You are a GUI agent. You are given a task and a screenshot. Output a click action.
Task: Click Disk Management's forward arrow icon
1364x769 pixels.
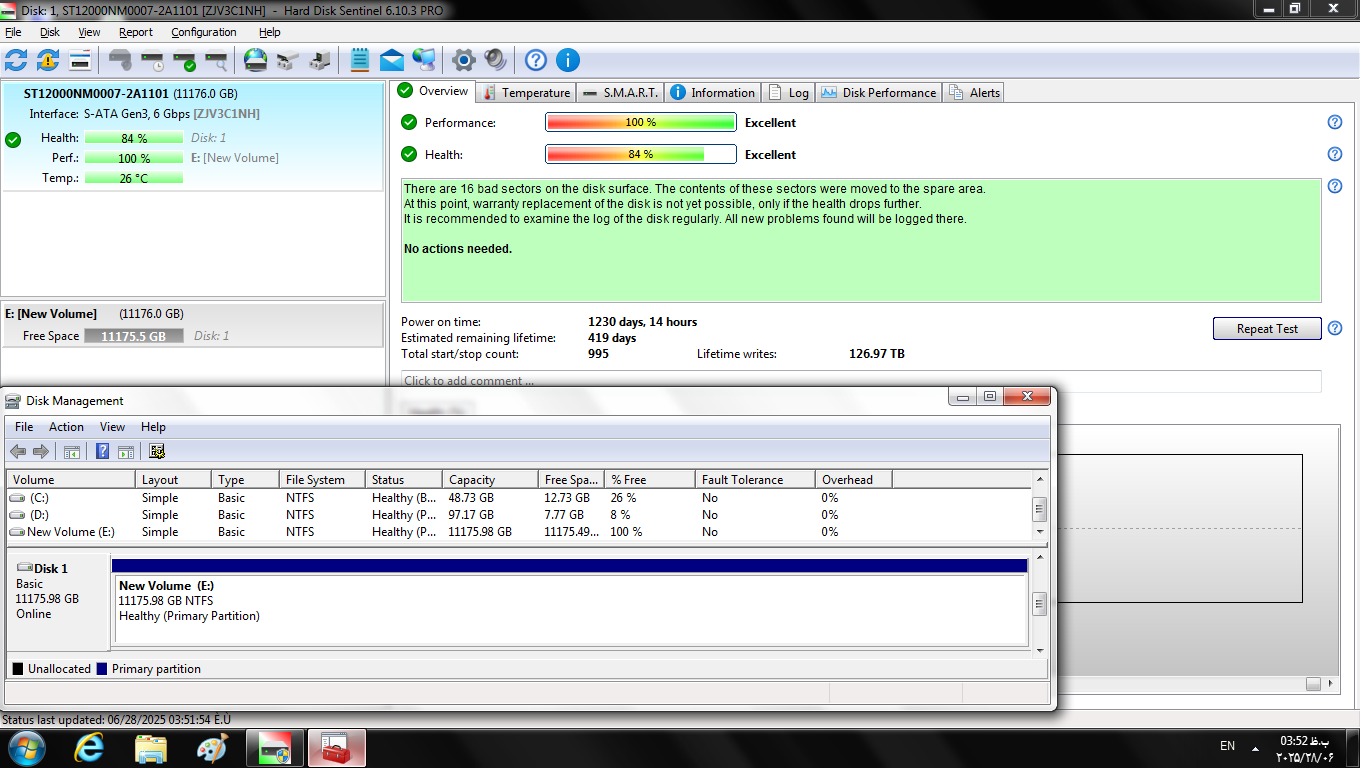pos(41,451)
